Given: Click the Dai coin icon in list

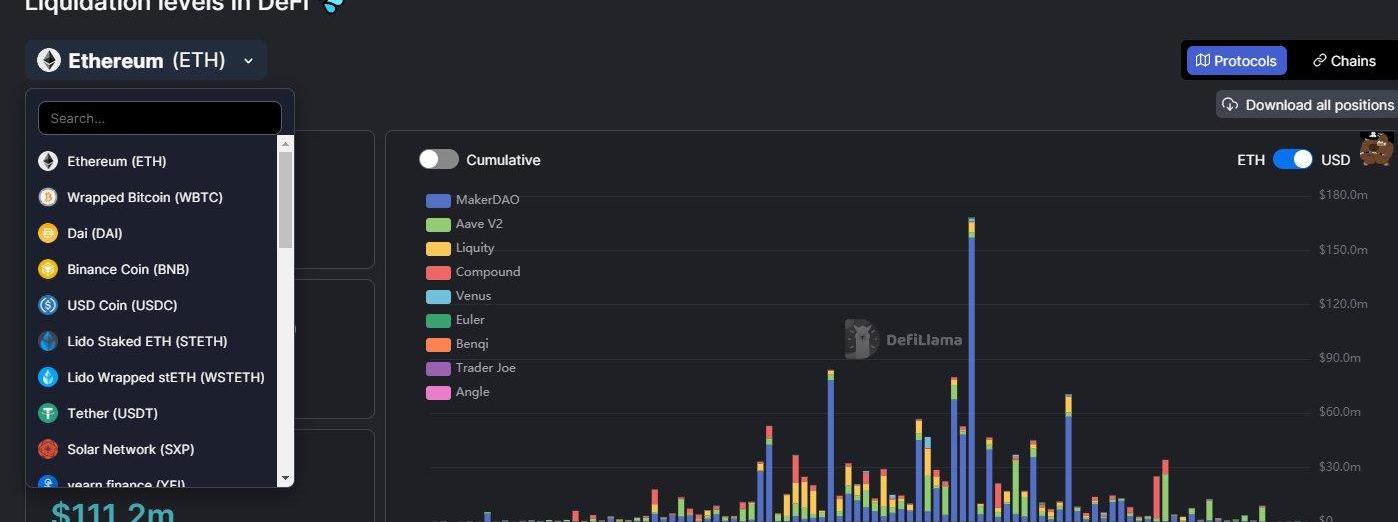Looking at the screenshot, I should (48, 233).
